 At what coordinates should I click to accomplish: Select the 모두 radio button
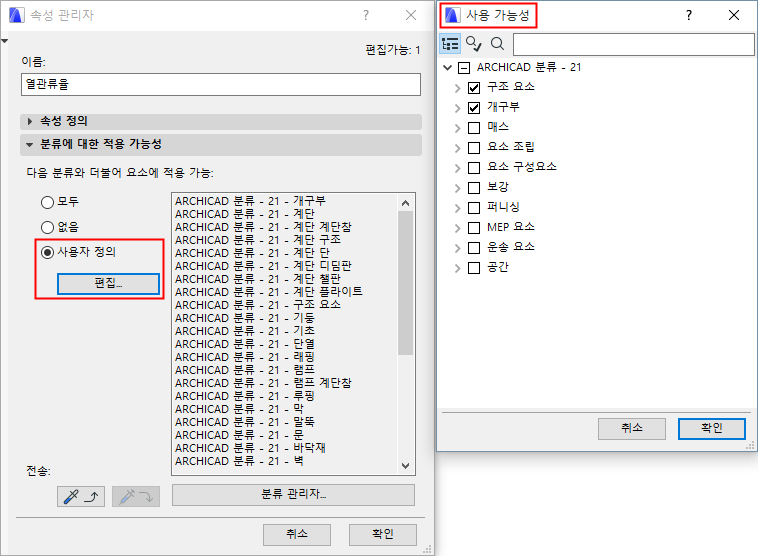47,202
